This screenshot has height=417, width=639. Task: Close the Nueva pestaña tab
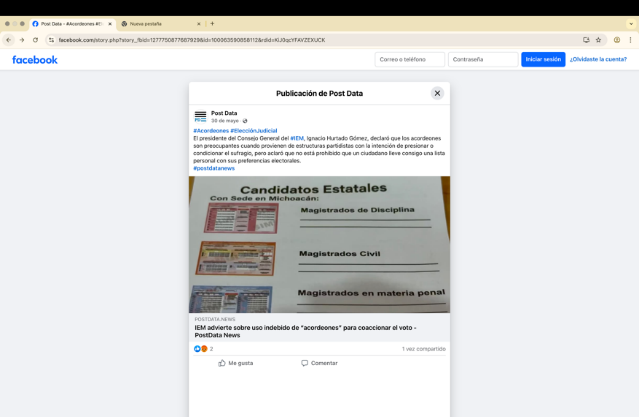pos(198,24)
